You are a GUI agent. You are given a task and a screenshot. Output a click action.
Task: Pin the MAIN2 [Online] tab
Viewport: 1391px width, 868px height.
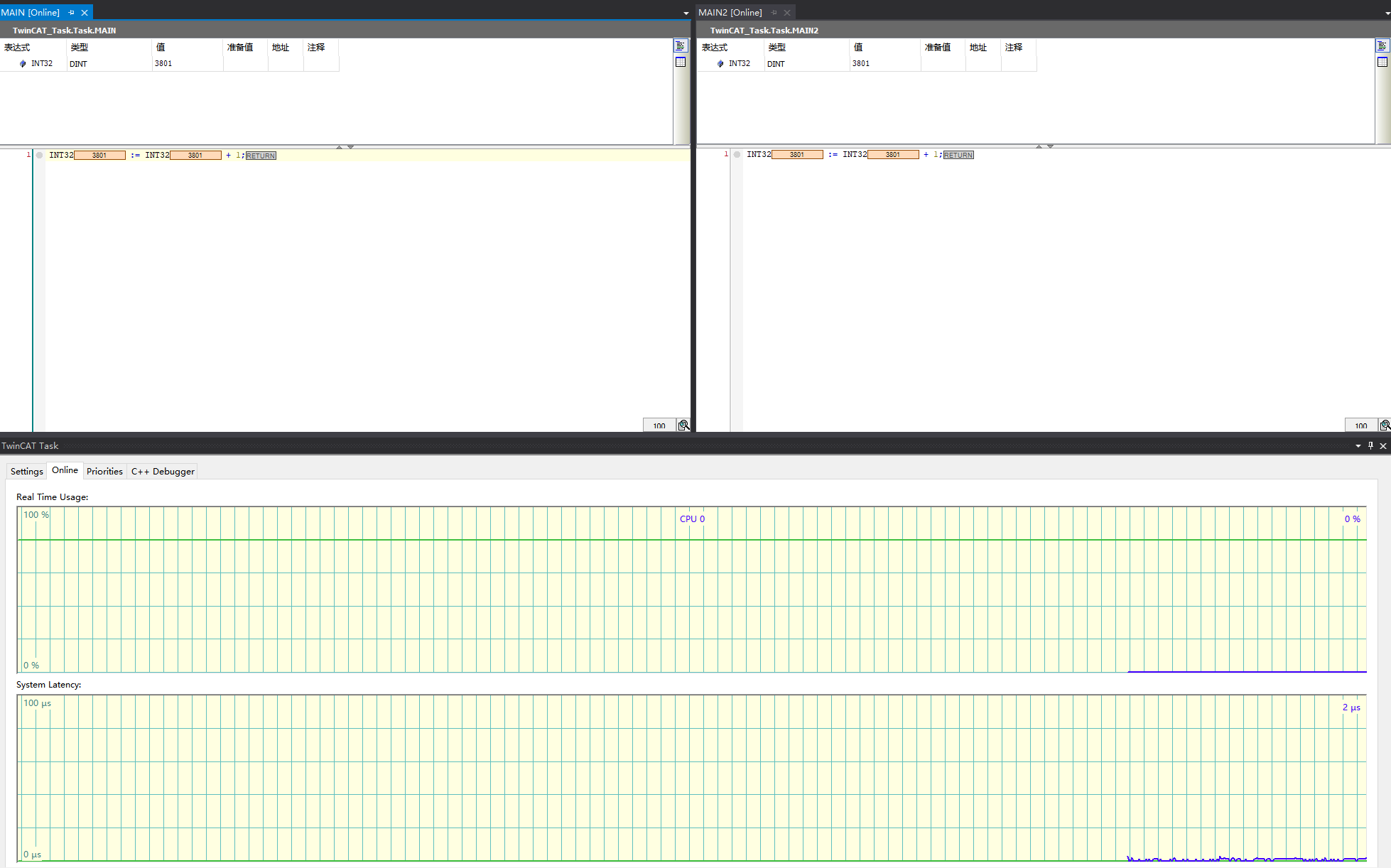(774, 13)
